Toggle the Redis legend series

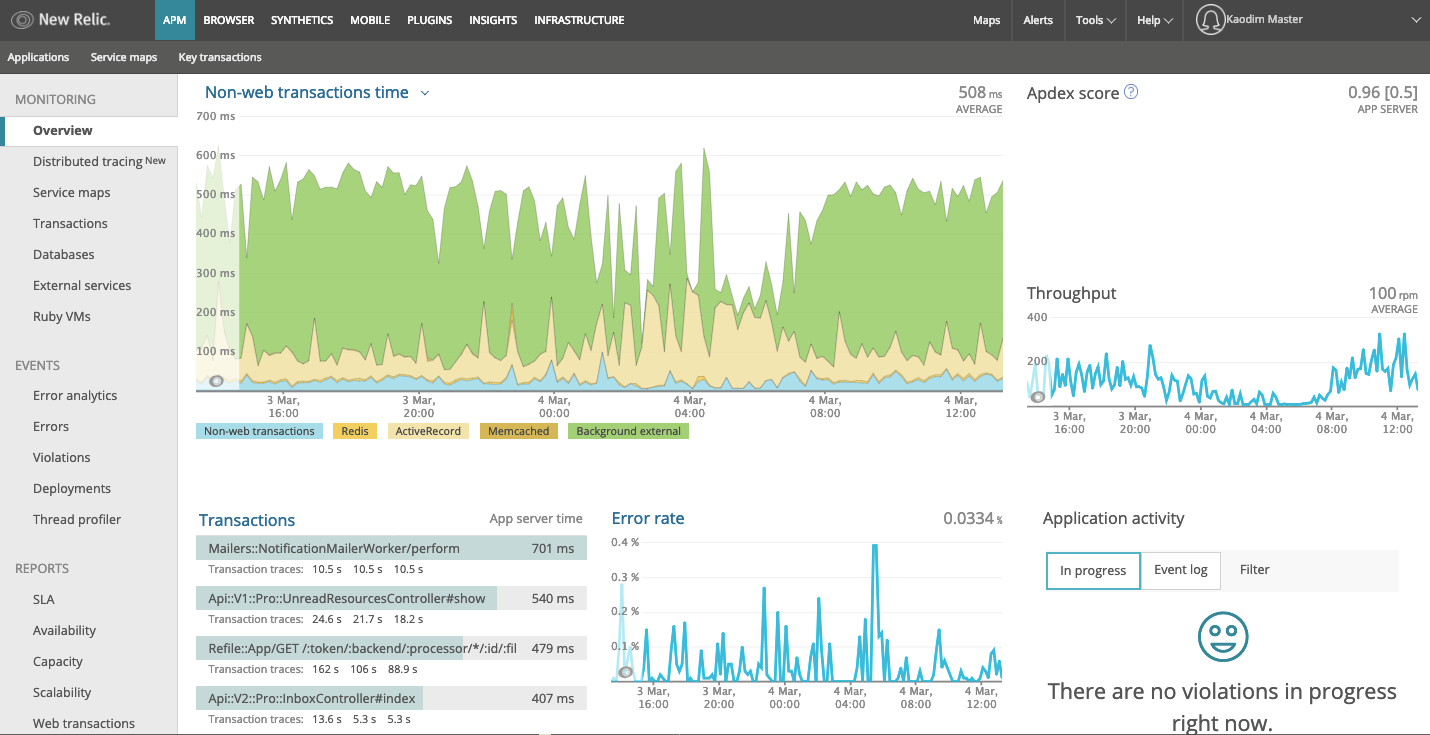pyautogui.click(x=355, y=432)
